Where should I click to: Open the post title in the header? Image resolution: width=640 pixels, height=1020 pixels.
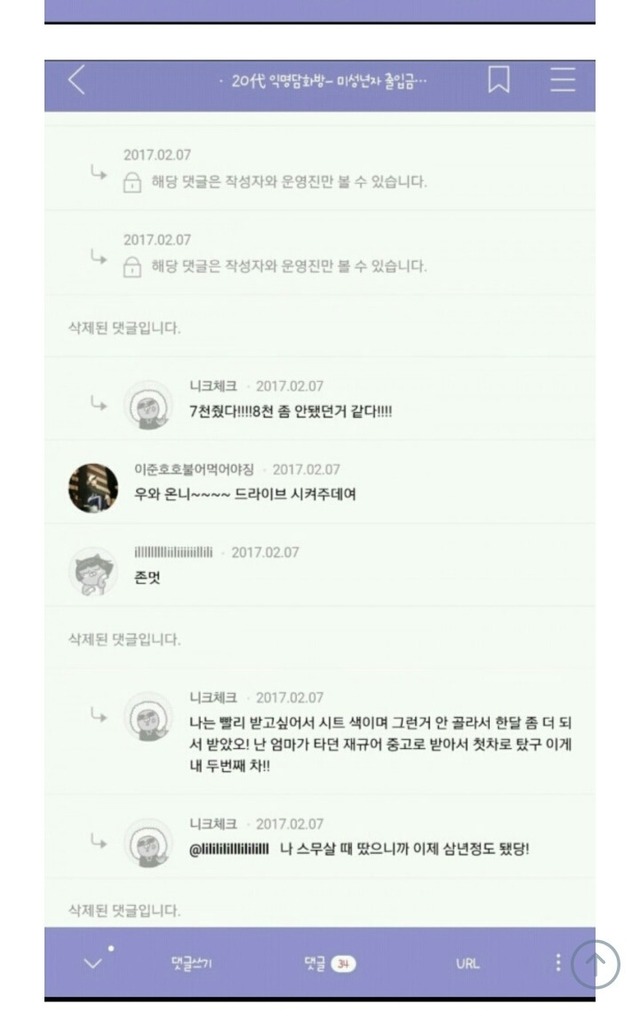[x=324, y=81]
